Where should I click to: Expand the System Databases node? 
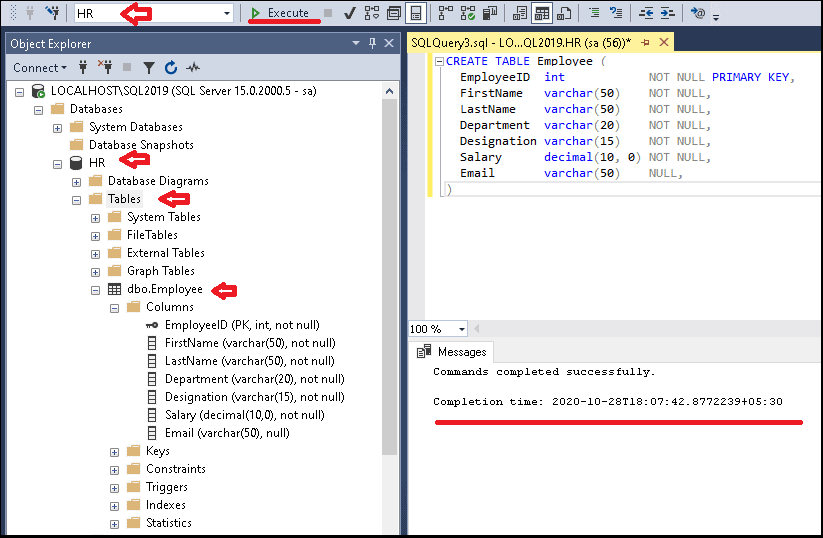tap(57, 127)
